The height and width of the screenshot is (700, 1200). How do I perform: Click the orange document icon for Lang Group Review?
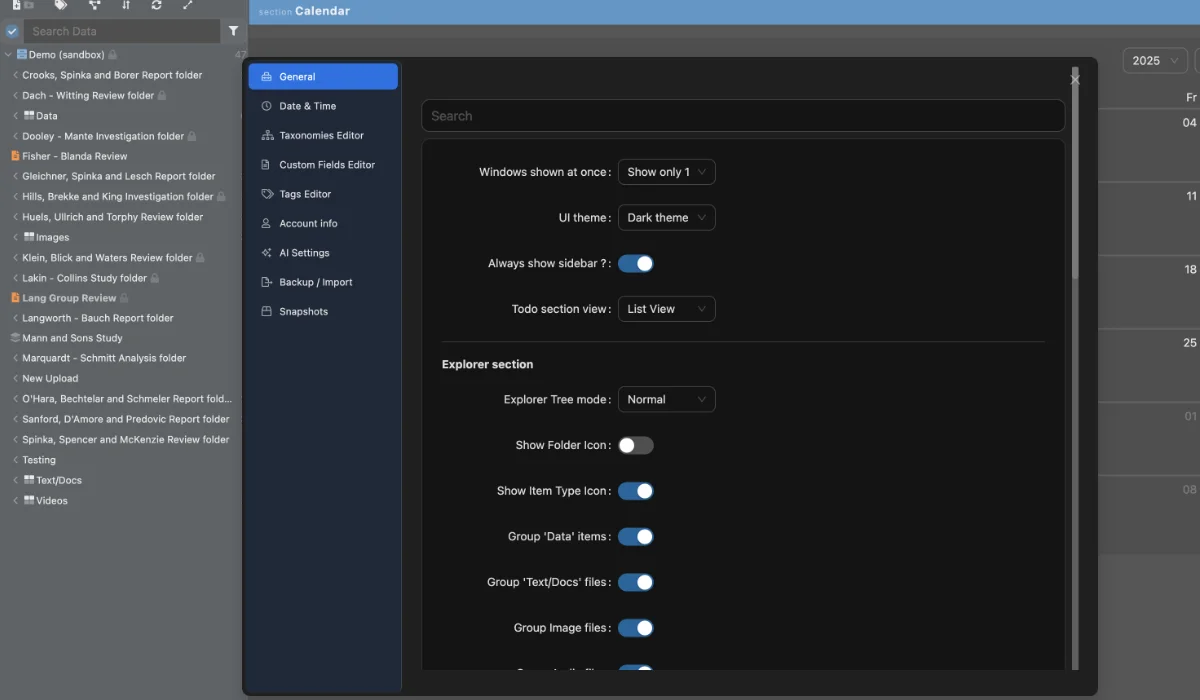tap(15, 298)
